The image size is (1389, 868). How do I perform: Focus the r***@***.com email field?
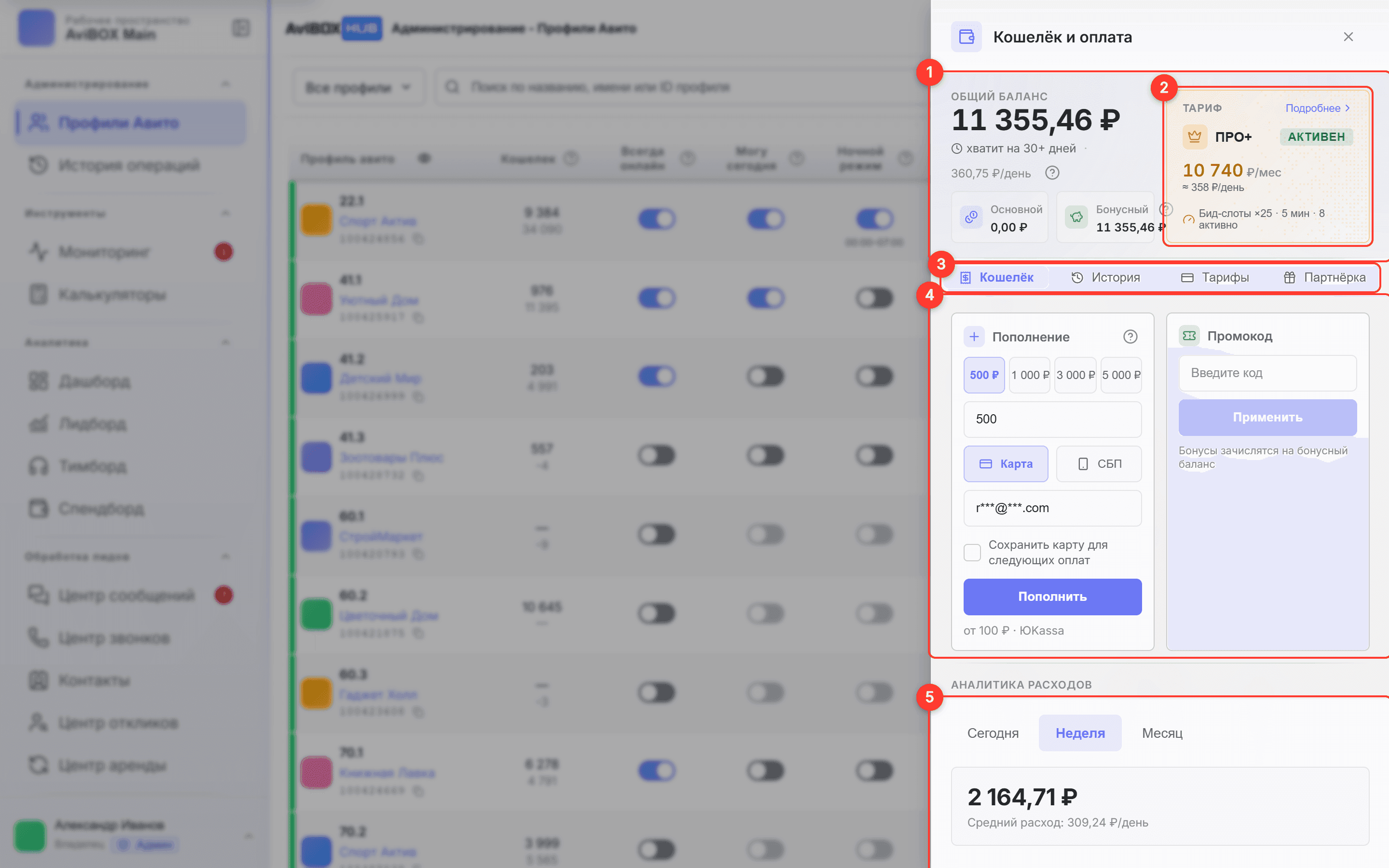point(1053,508)
